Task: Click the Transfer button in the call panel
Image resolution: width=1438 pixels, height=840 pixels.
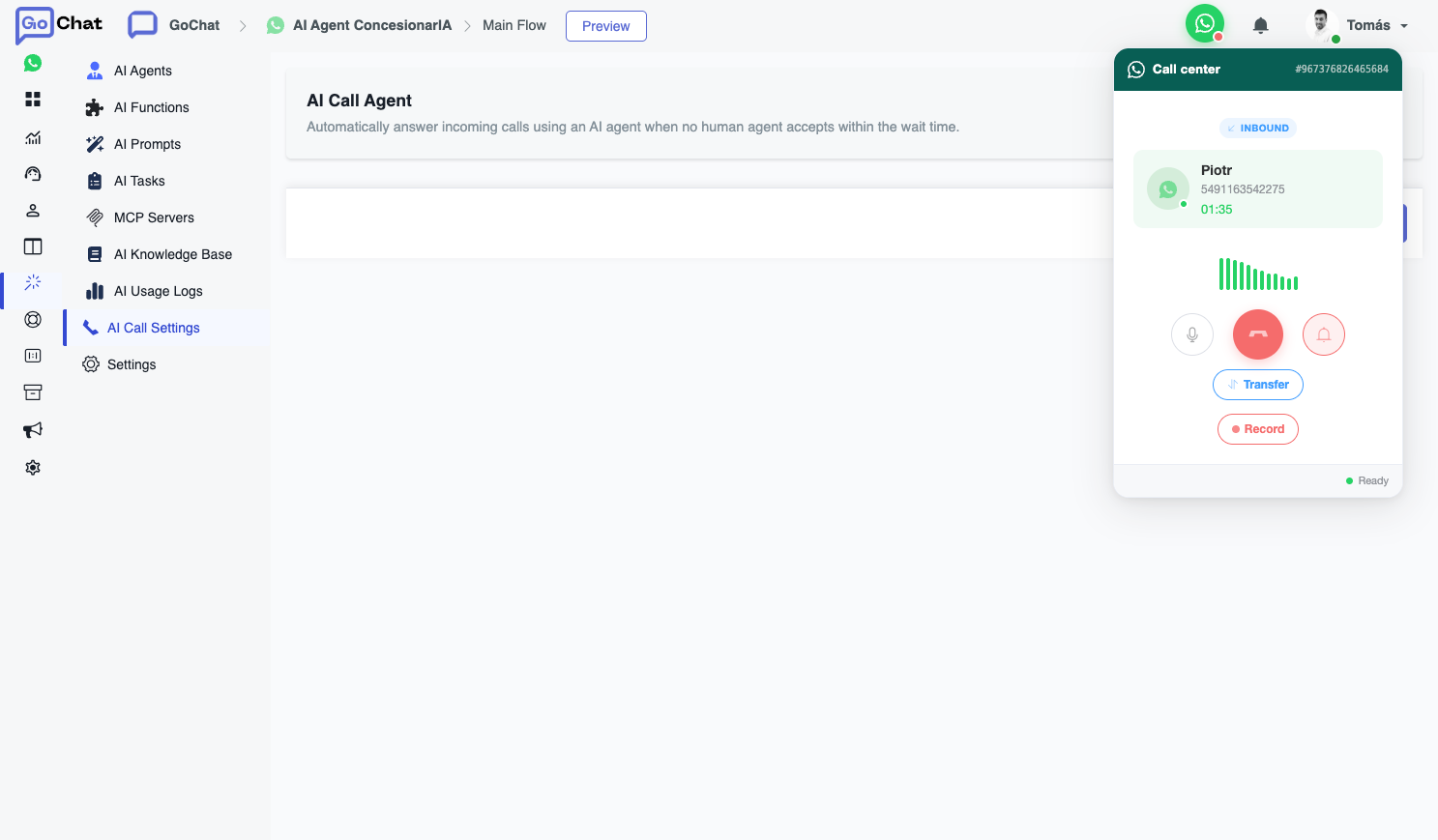Action: pyautogui.click(x=1258, y=385)
